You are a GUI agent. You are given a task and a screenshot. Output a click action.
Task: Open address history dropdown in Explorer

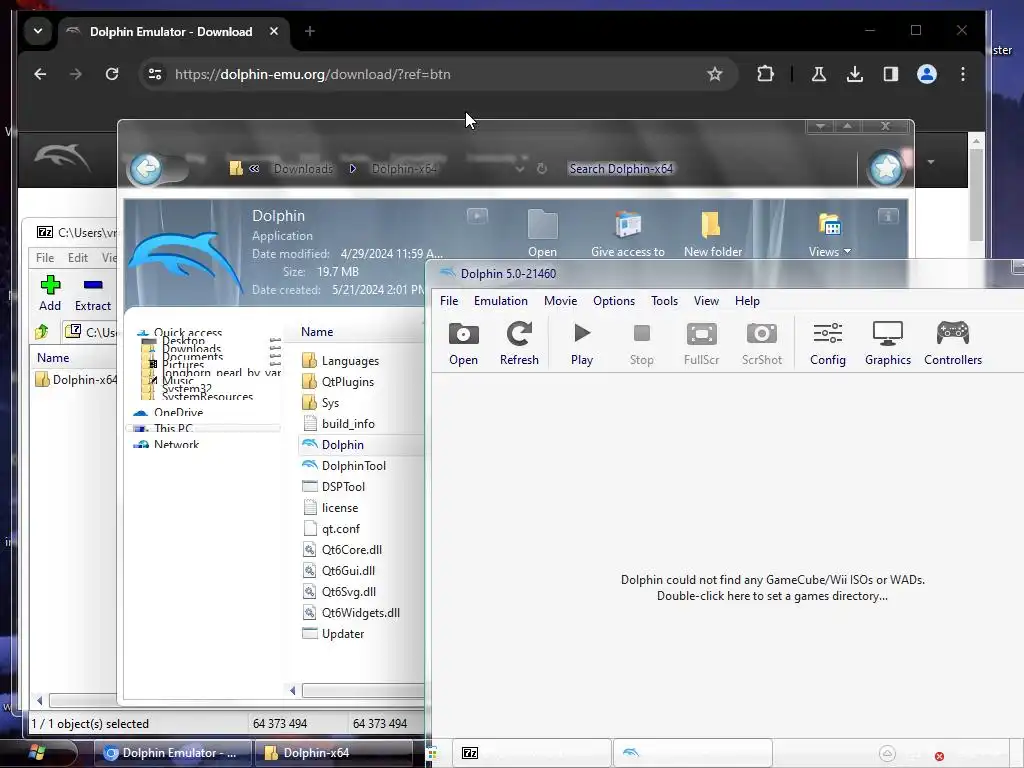tap(520, 168)
